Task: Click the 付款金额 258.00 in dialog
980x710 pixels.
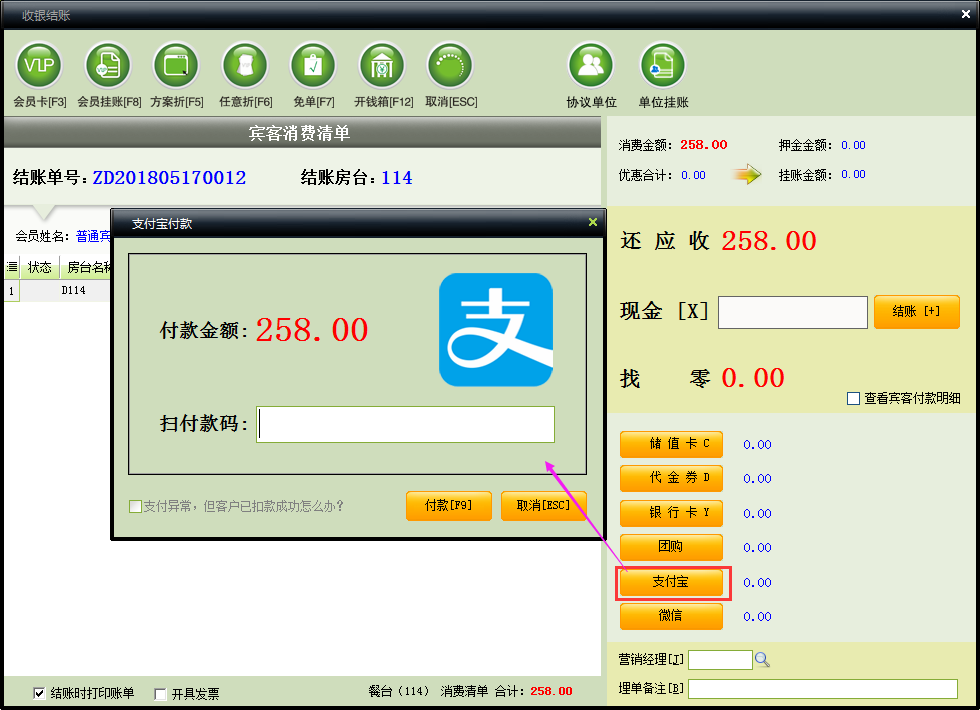Action: (x=312, y=330)
